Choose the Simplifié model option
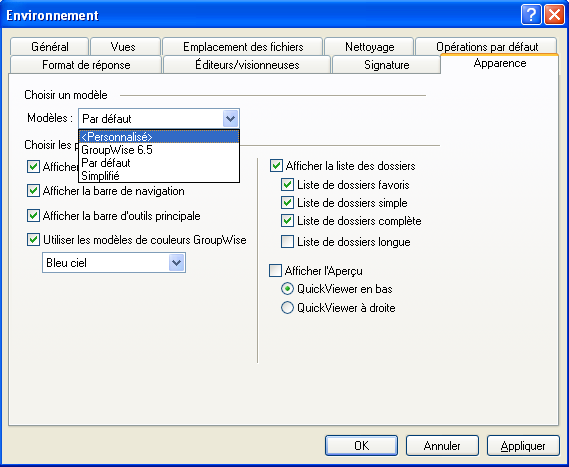 click(159, 176)
